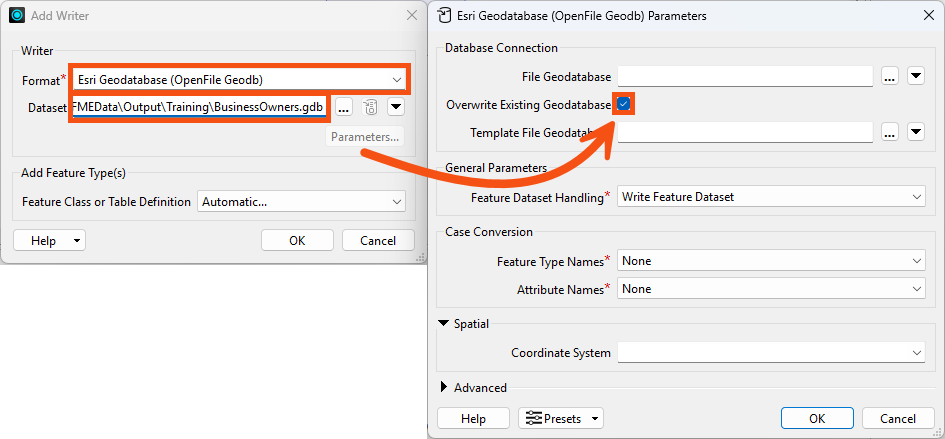Open the Feature Dataset Handling dropdown

pos(771,197)
